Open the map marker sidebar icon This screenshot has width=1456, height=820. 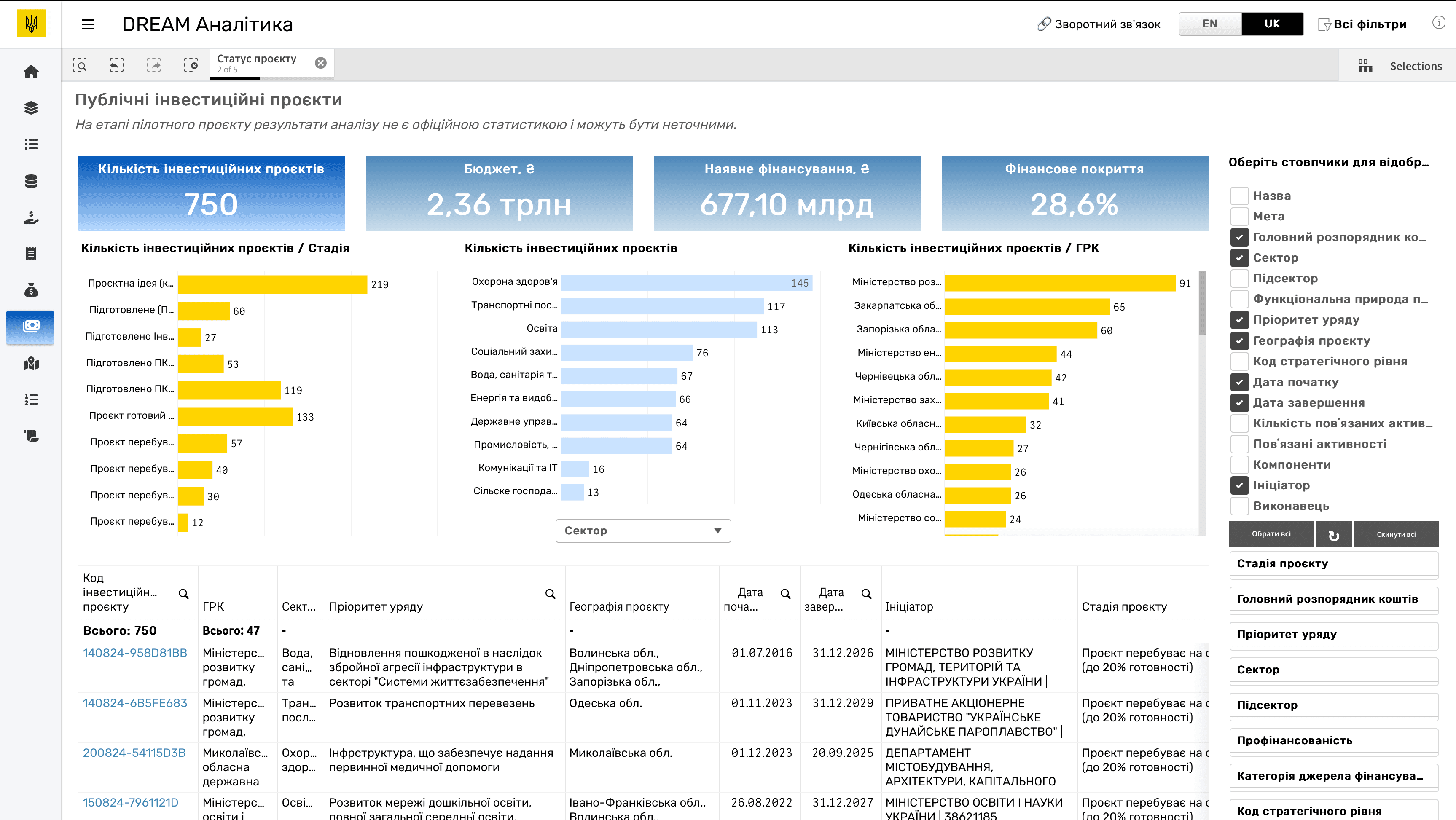click(x=31, y=363)
